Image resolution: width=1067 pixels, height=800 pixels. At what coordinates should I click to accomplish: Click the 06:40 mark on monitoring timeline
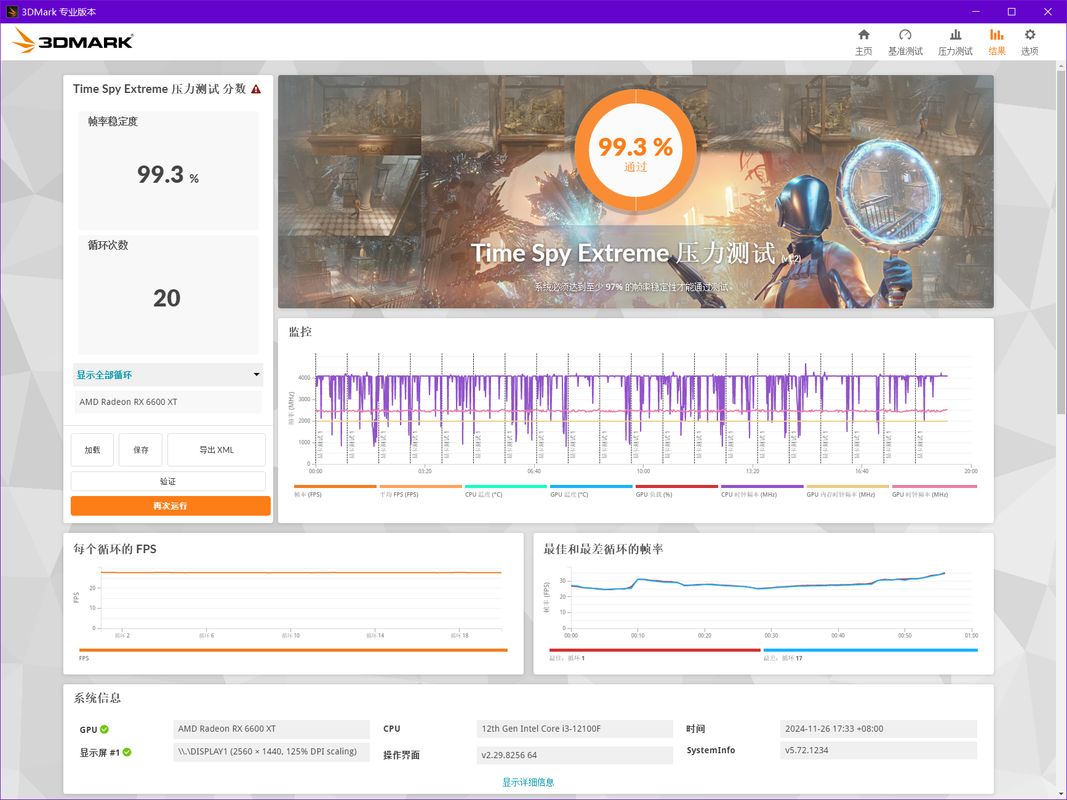click(534, 471)
